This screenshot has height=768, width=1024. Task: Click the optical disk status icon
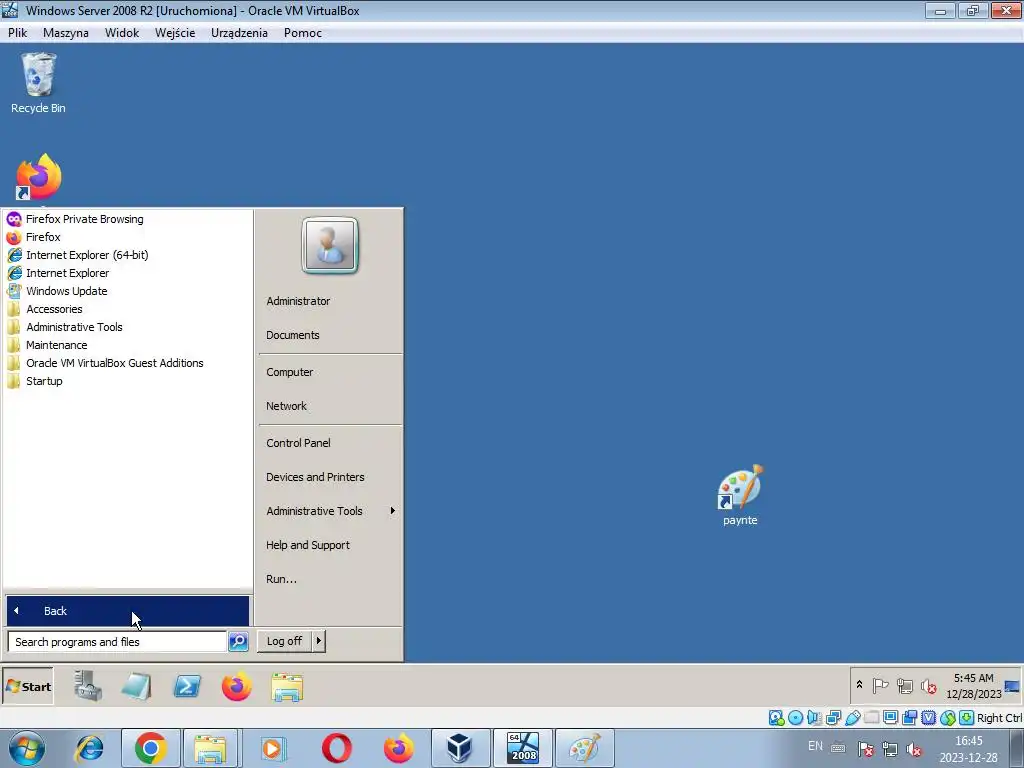pos(795,718)
